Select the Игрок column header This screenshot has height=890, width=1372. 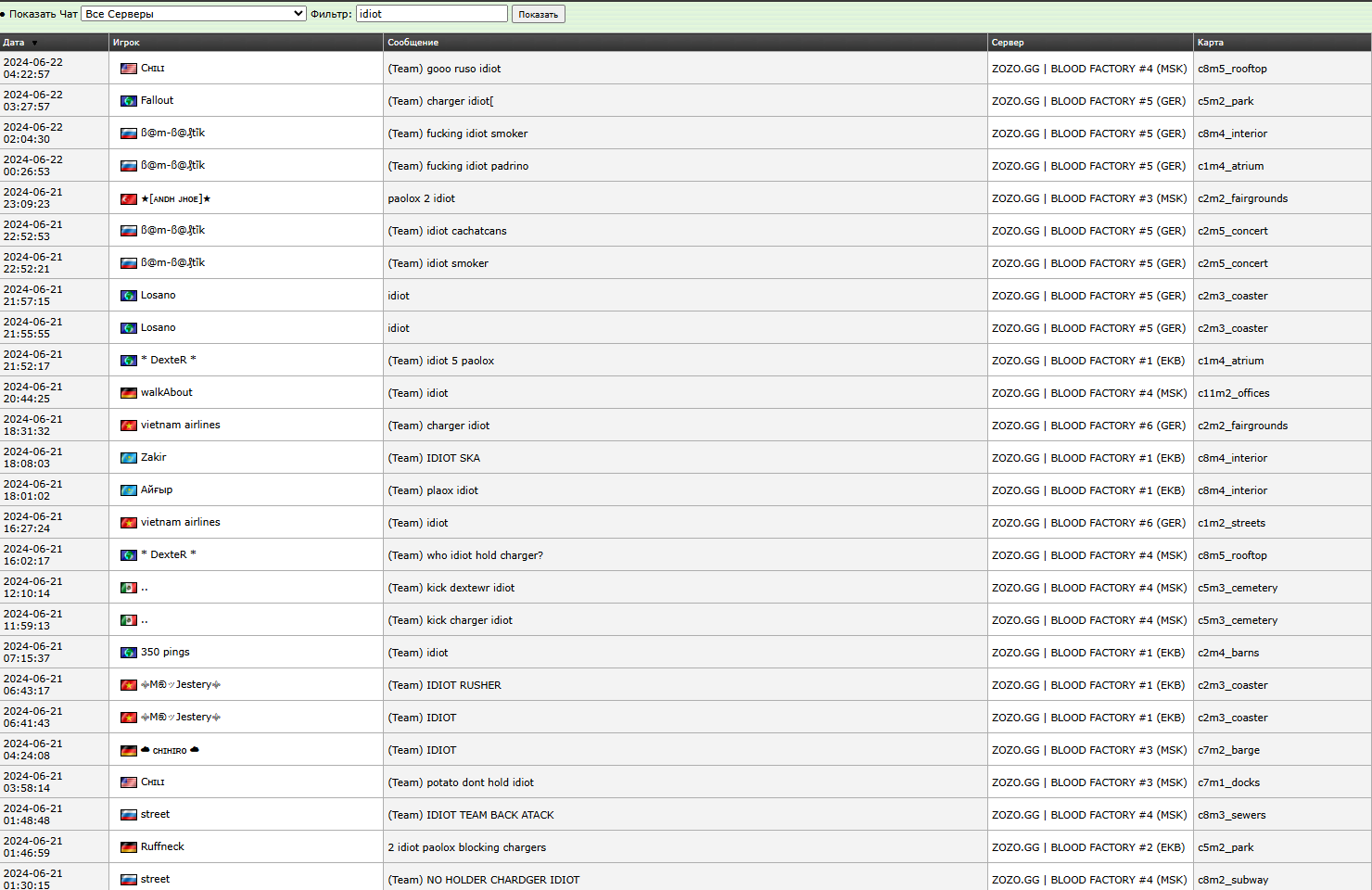(126, 43)
